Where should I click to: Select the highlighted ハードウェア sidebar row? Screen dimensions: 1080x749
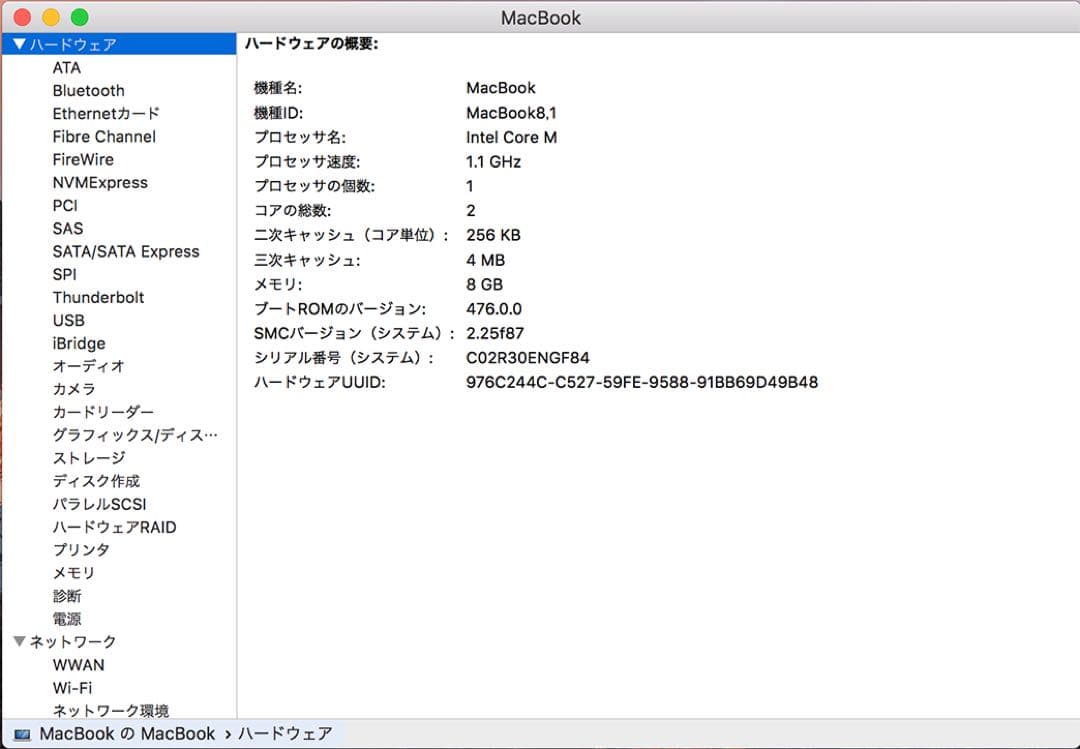coord(119,44)
